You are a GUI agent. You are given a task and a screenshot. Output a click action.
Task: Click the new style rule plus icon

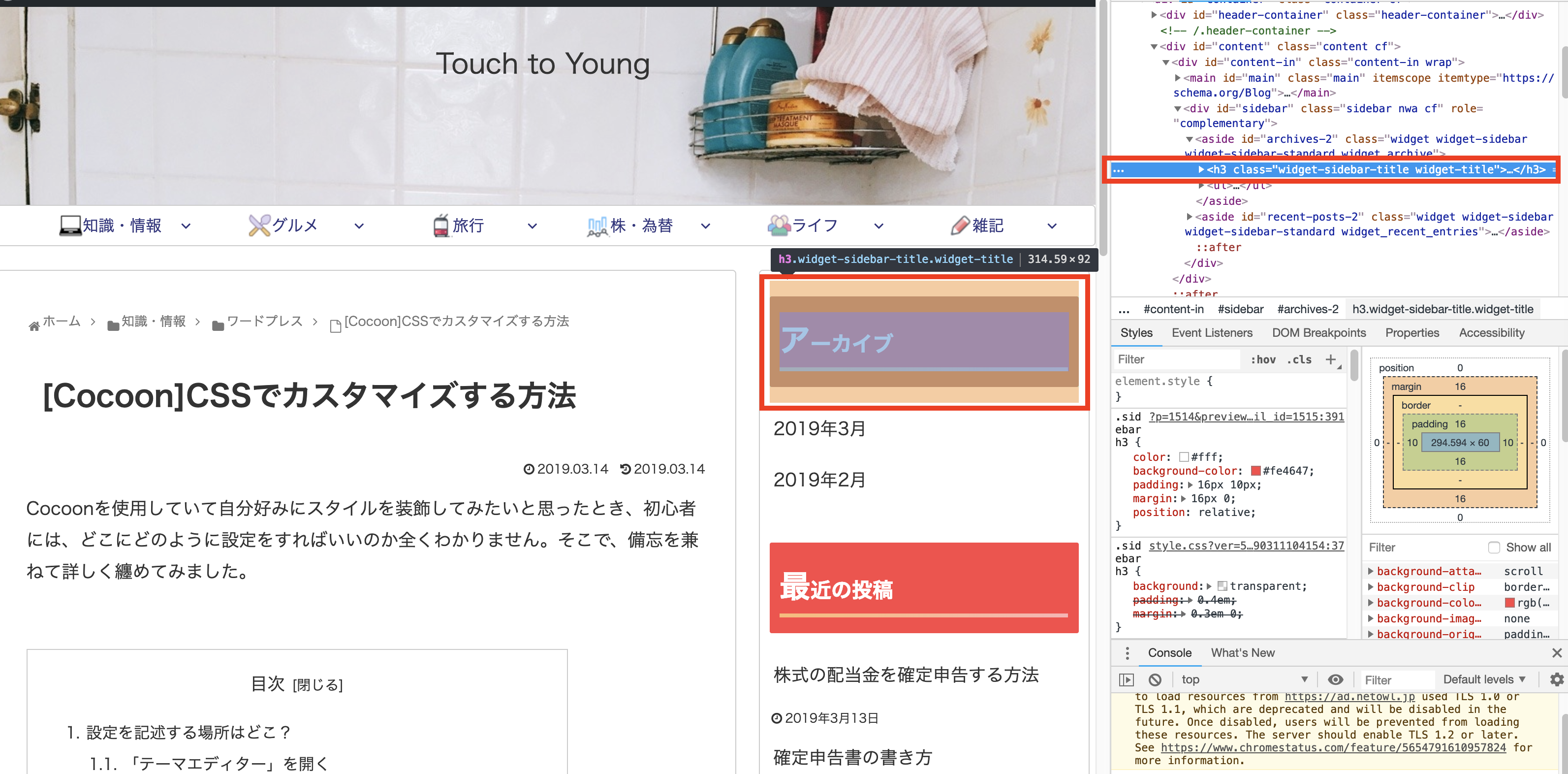[x=1331, y=359]
